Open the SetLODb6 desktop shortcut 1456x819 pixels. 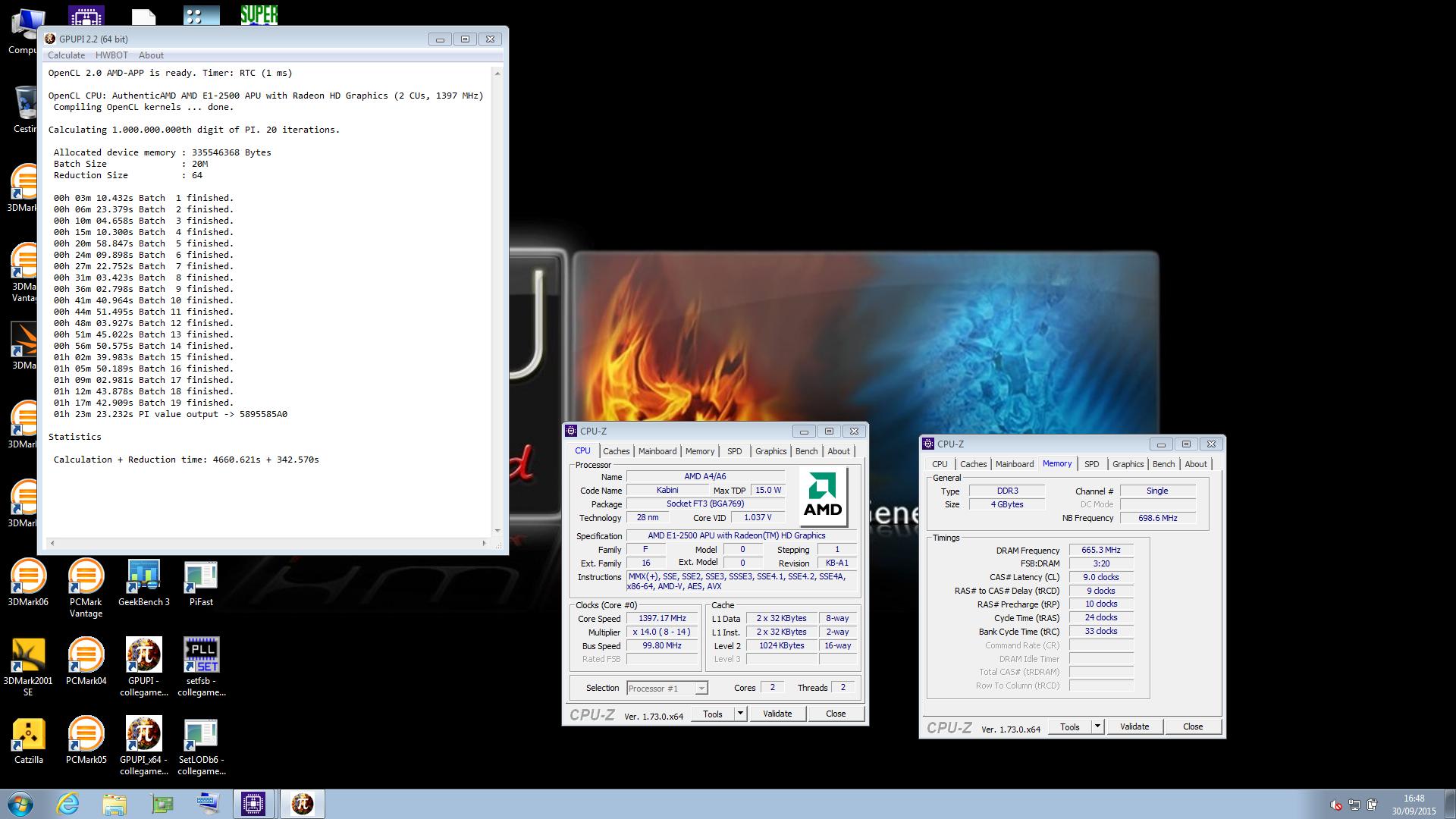tap(202, 746)
